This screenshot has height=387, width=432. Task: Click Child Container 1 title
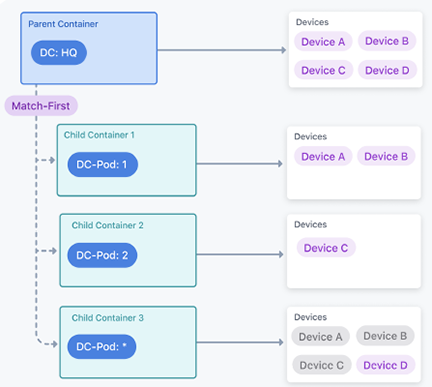coord(99,135)
